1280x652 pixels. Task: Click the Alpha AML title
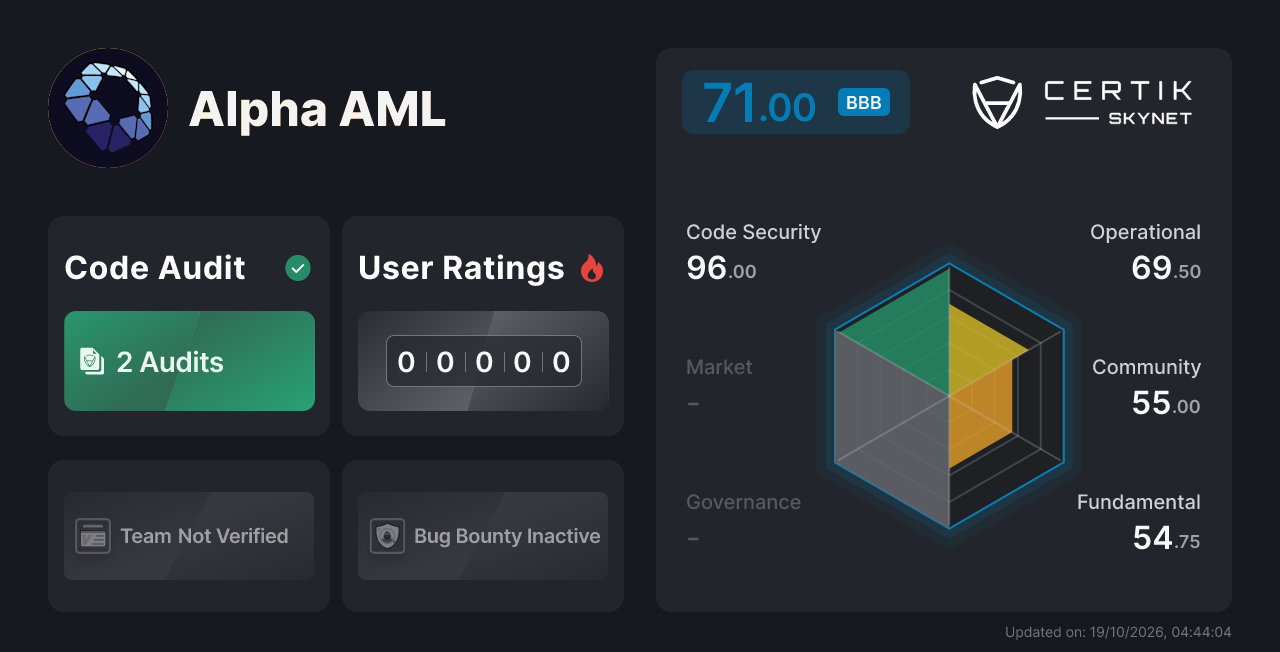pos(317,109)
